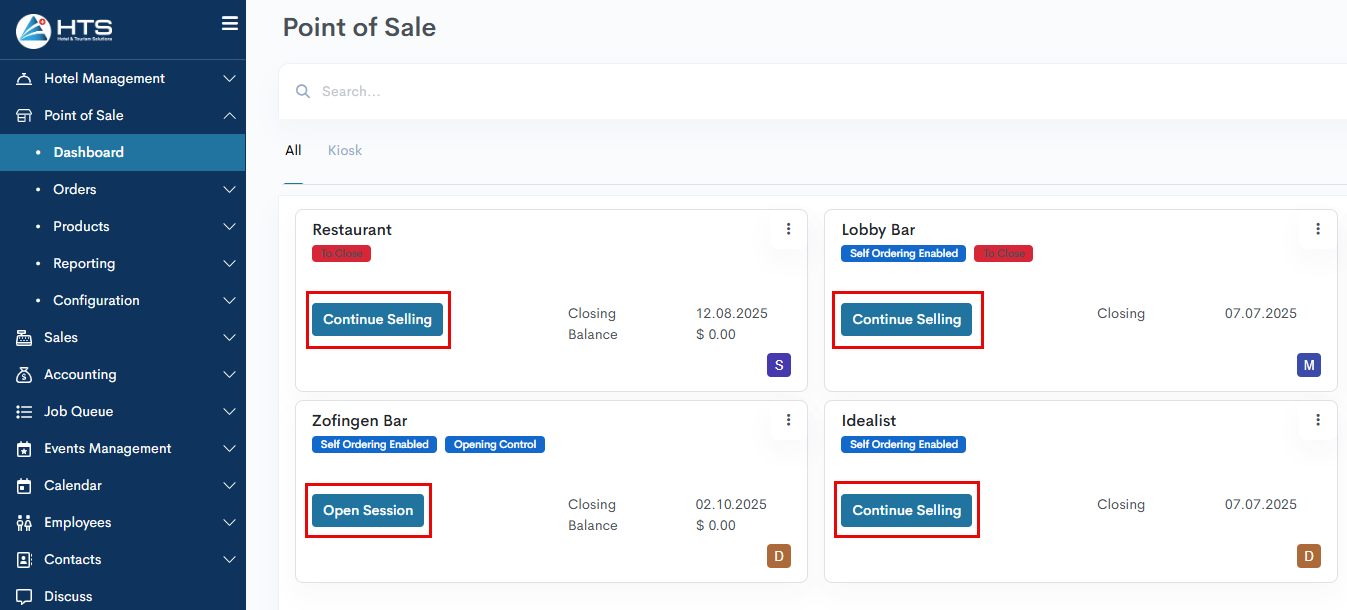The image size is (1347, 610).
Task: Click the HTS logo
Action: pyautogui.click(x=65, y=31)
